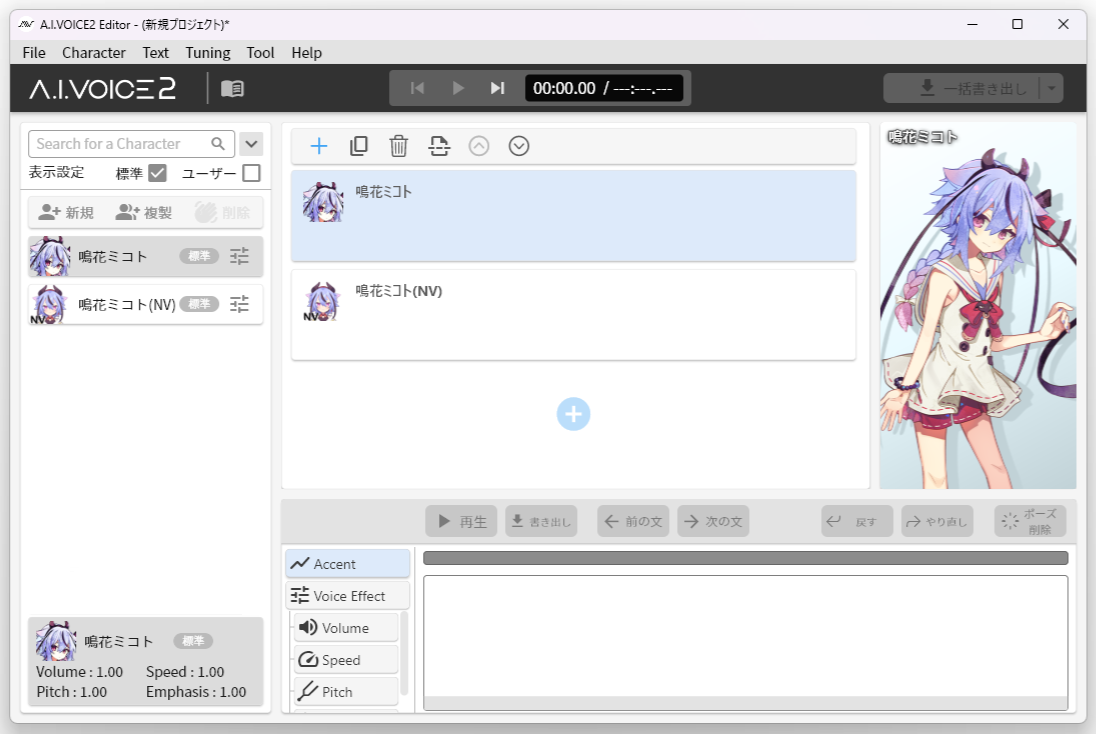The width and height of the screenshot is (1096, 734).
Task: Open the File menu
Action: (34, 52)
